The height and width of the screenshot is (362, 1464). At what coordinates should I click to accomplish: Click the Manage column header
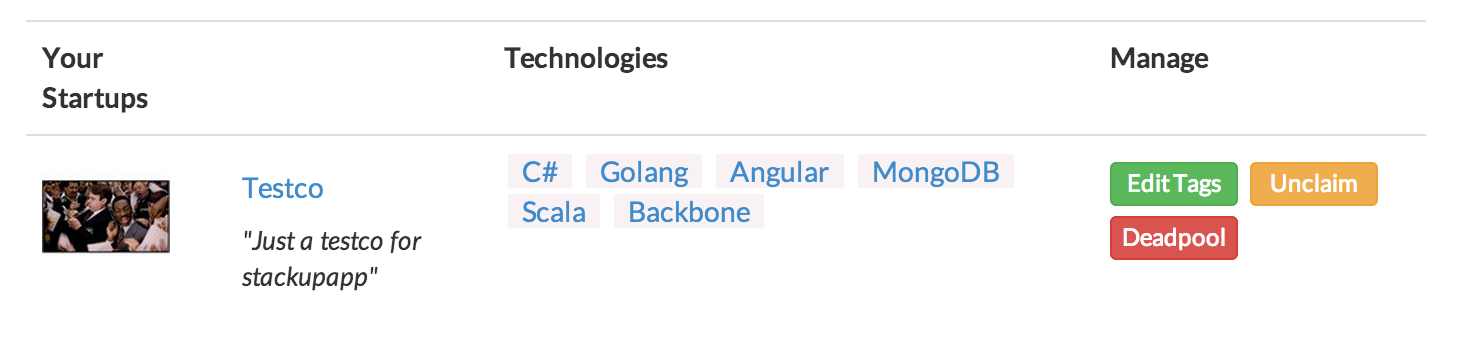pos(1159,58)
